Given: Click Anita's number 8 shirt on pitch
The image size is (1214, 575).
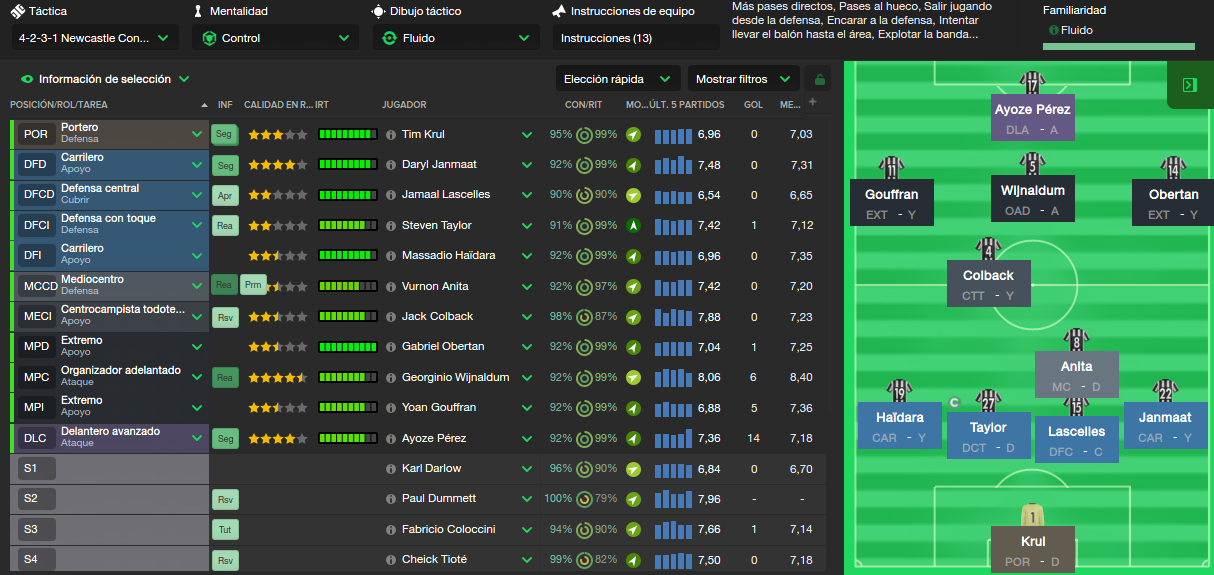Looking at the screenshot, I should 1076,341.
